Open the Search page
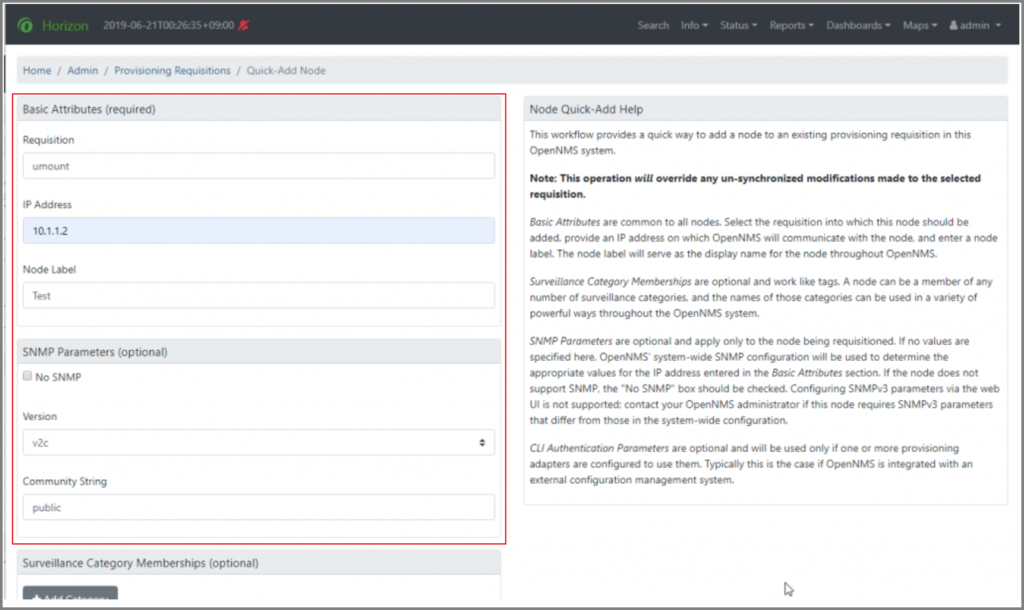Viewport: 1024px width, 610px height. coord(653,25)
